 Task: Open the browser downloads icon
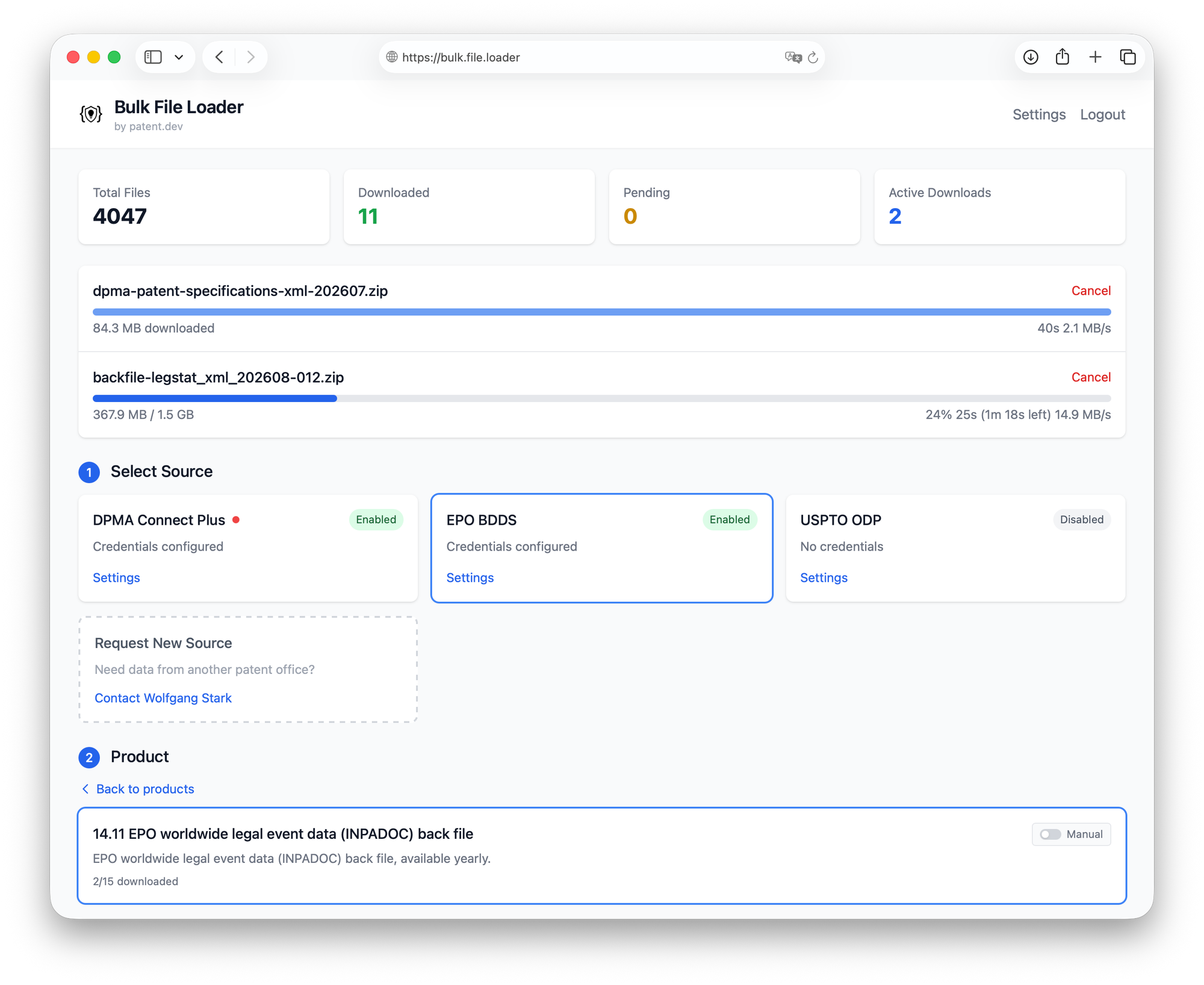tap(1031, 57)
